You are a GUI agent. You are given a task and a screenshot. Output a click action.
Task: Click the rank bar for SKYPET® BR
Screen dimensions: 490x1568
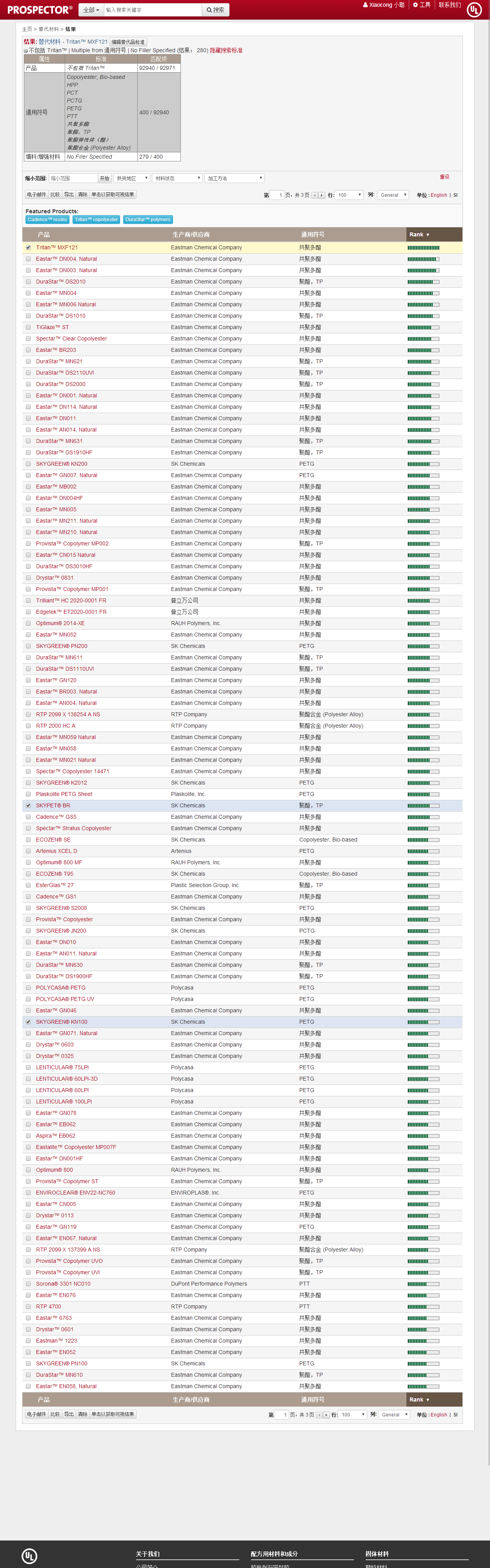click(423, 806)
